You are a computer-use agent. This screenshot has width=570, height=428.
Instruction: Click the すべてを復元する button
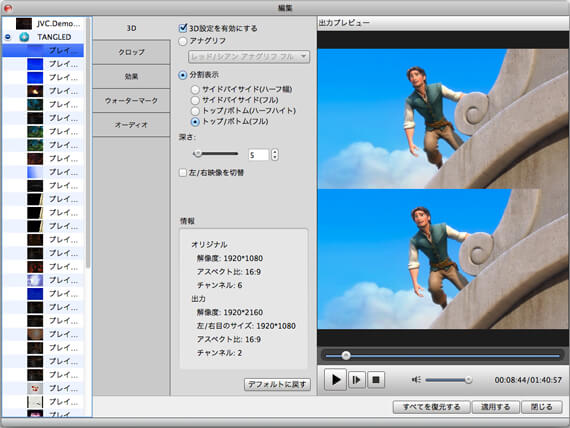[x=431, y=407]
